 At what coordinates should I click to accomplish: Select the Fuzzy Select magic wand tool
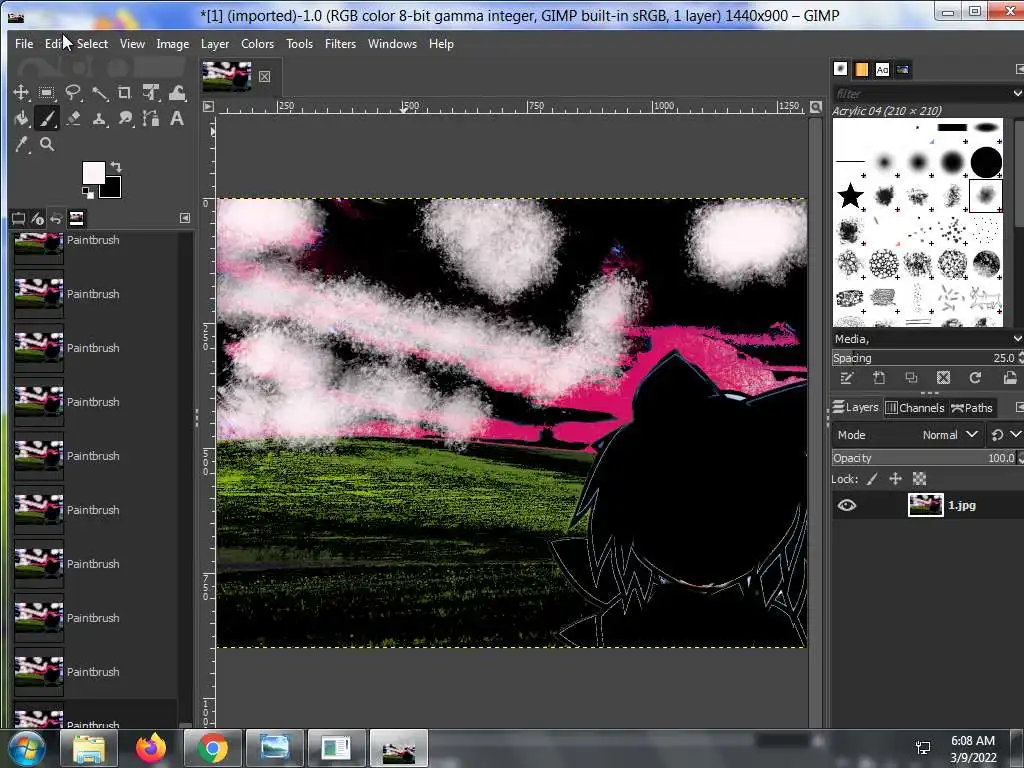tap(99, 93)
